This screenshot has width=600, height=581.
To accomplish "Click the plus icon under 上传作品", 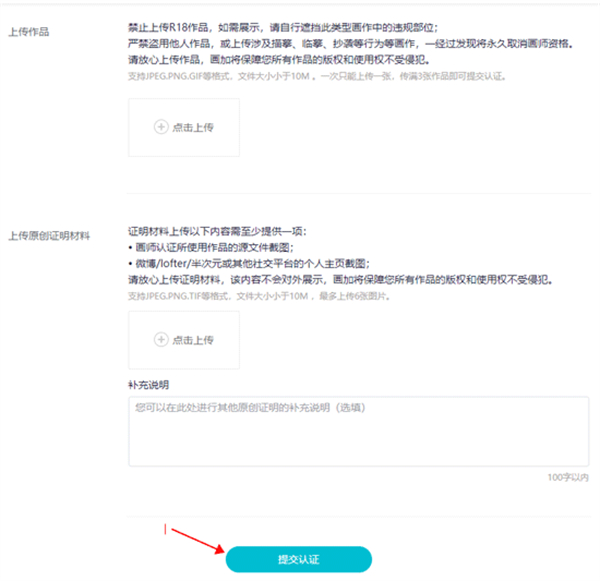I will coord(160,127).
